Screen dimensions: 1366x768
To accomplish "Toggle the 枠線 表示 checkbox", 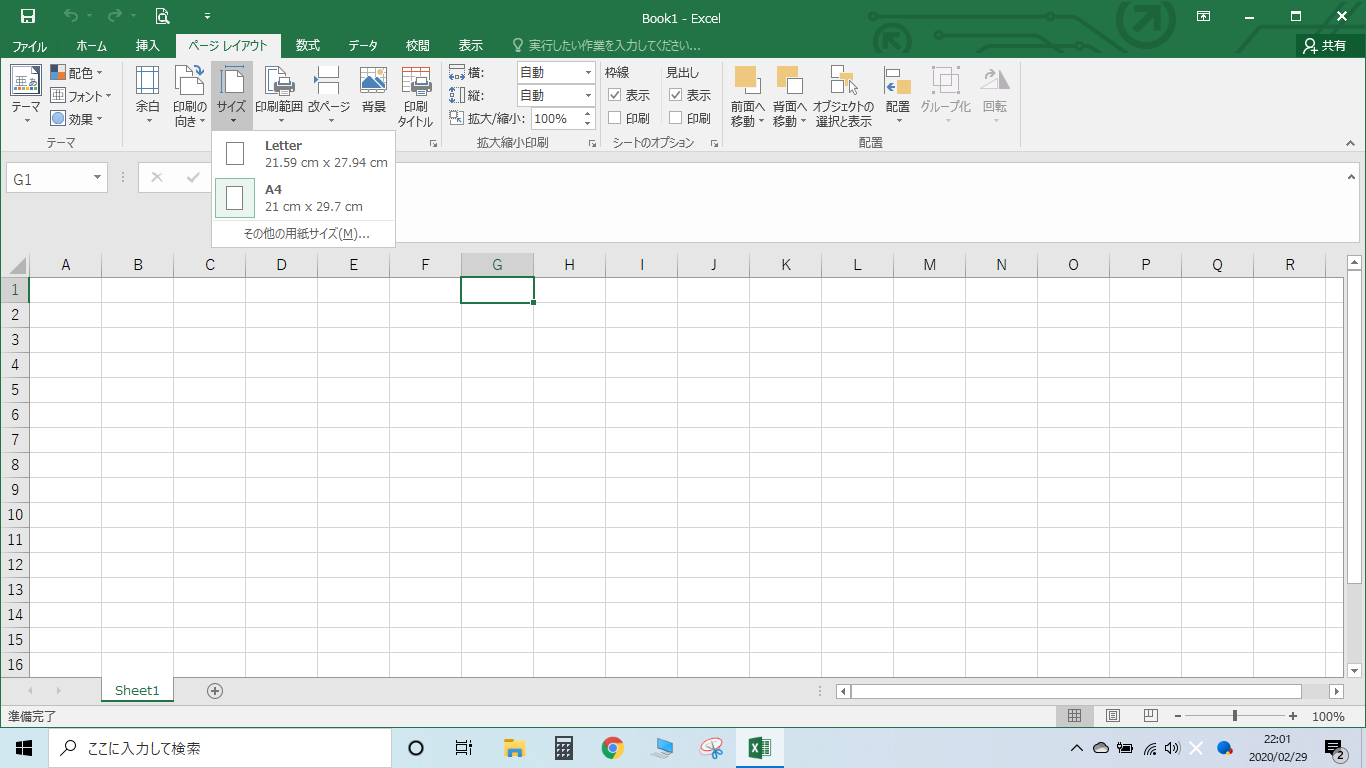I will click(615, 95).
